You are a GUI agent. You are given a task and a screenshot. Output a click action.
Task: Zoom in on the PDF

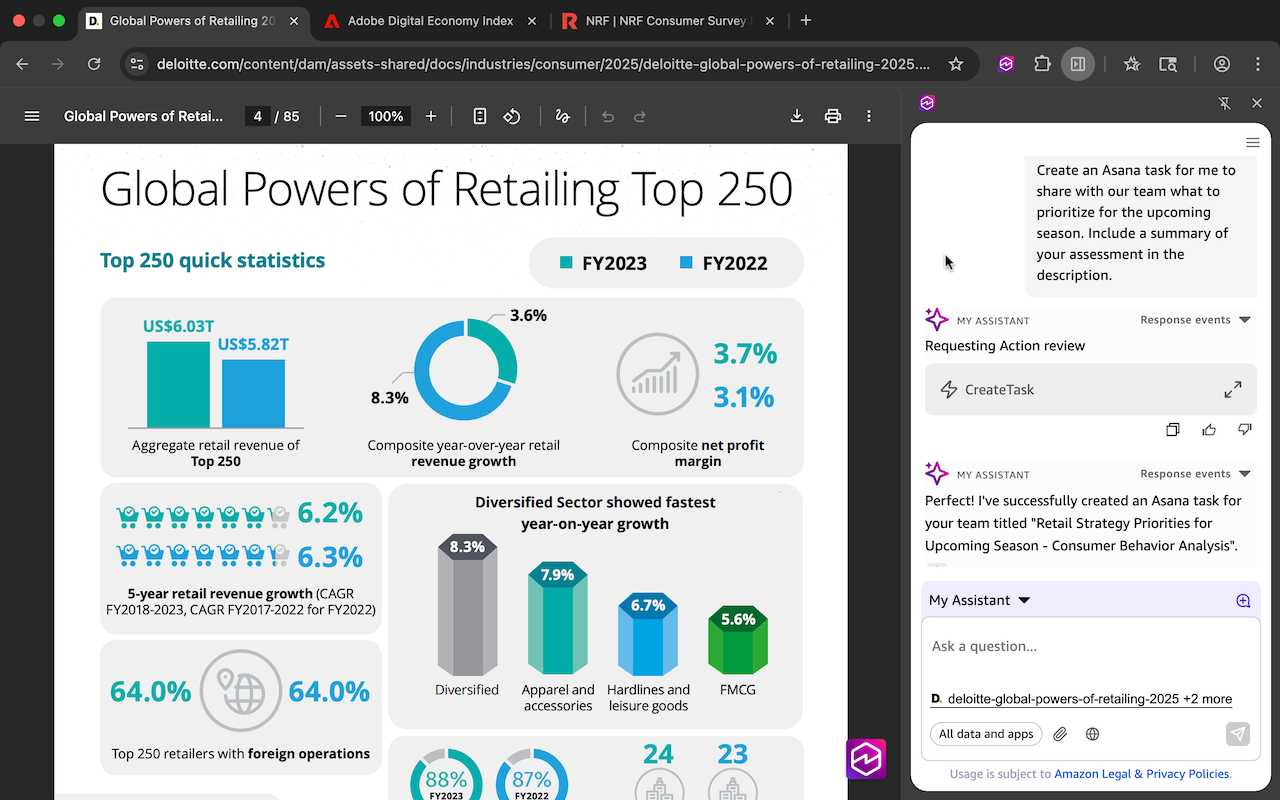click(431, 116)
